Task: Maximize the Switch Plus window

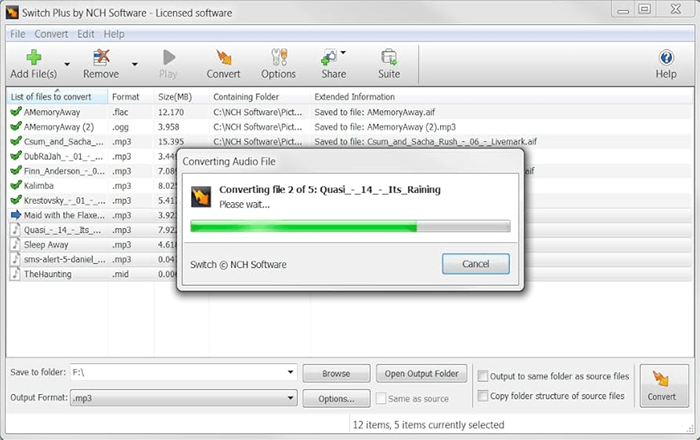Action: (644, 9)
